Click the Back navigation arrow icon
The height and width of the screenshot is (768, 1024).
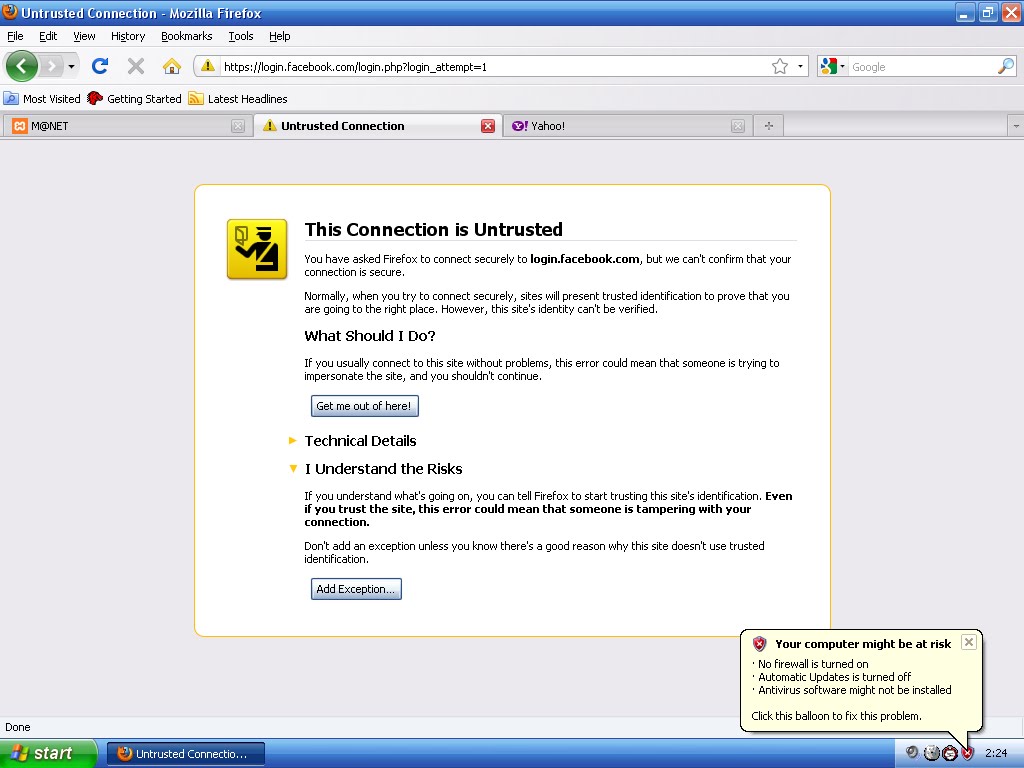21,66
